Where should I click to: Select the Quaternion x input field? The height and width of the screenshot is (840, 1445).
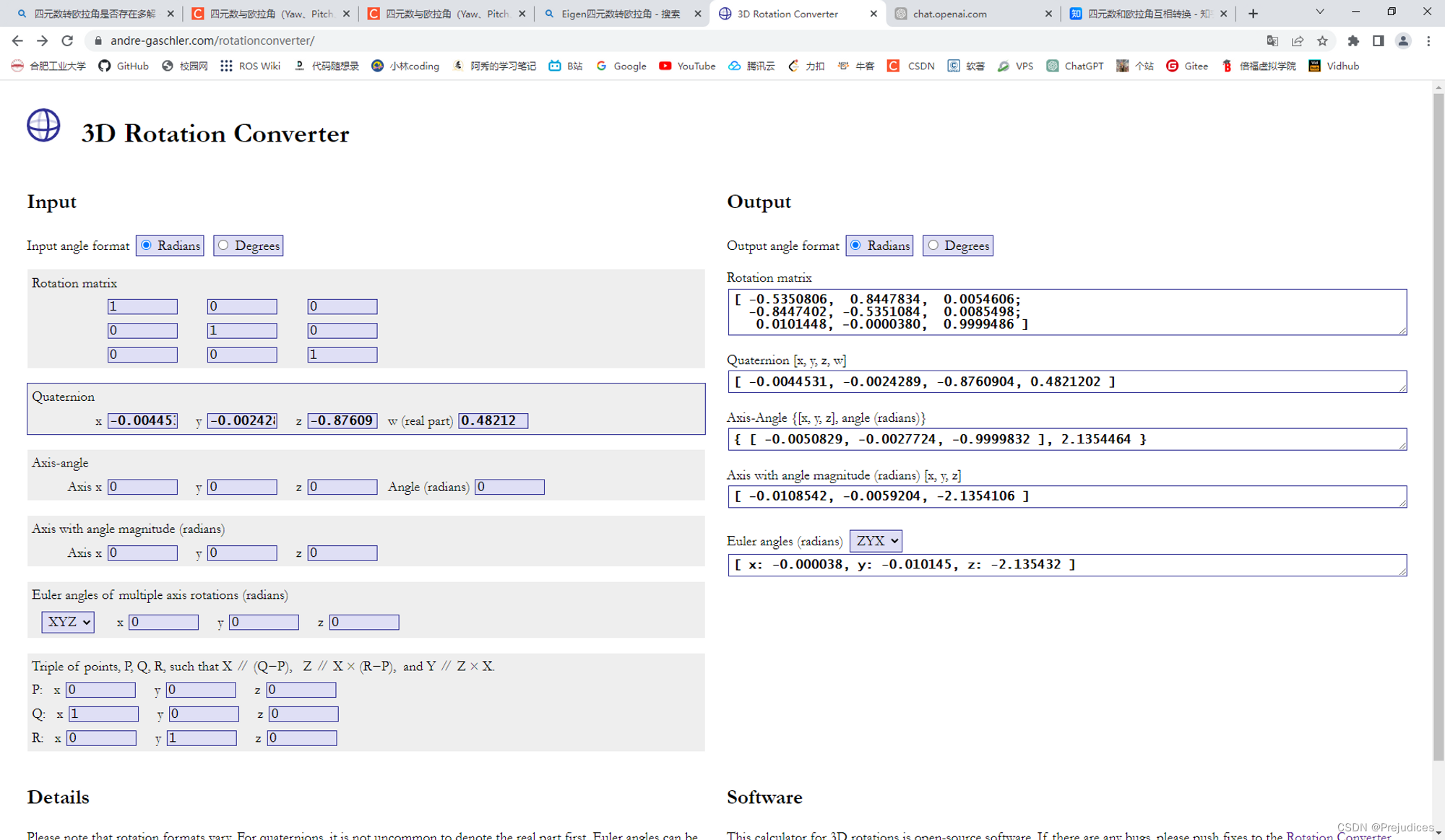[142, 420]
